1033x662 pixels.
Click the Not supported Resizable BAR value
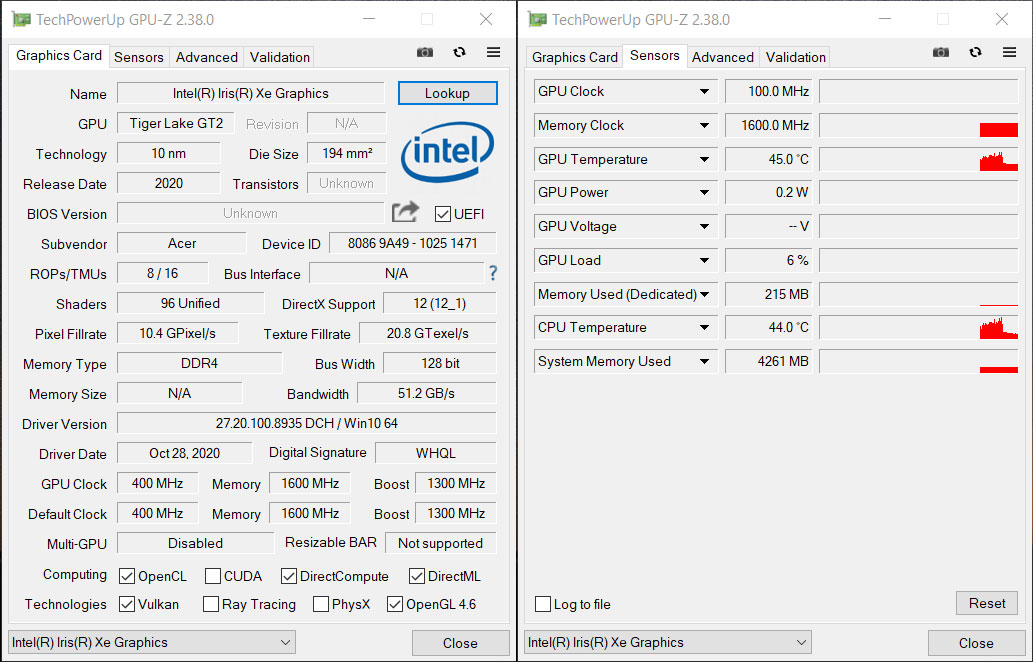(x=440, y=543)
